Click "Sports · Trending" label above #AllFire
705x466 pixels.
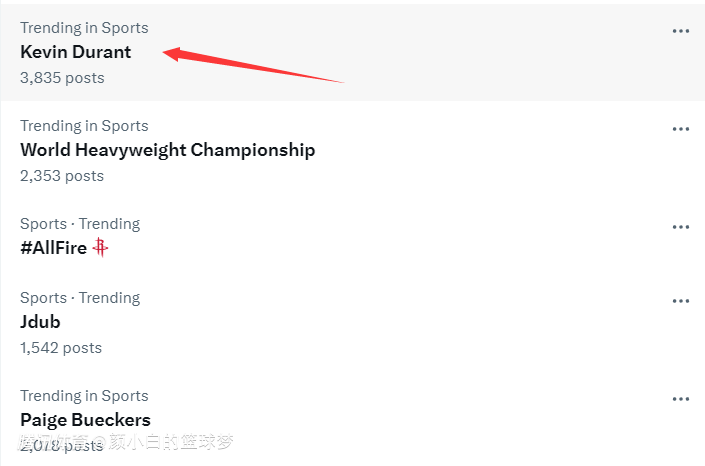click(x=80, y=224)
